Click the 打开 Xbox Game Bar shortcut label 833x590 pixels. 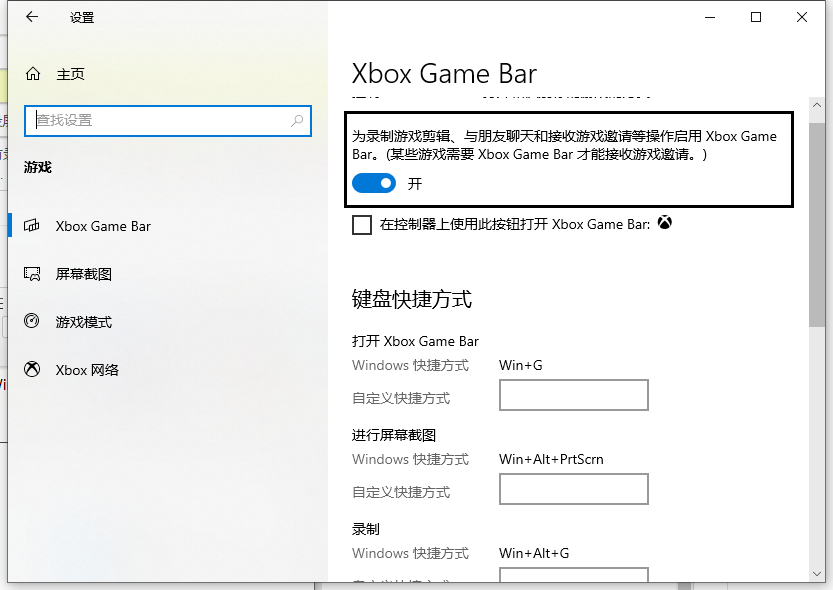coord(415,341)
